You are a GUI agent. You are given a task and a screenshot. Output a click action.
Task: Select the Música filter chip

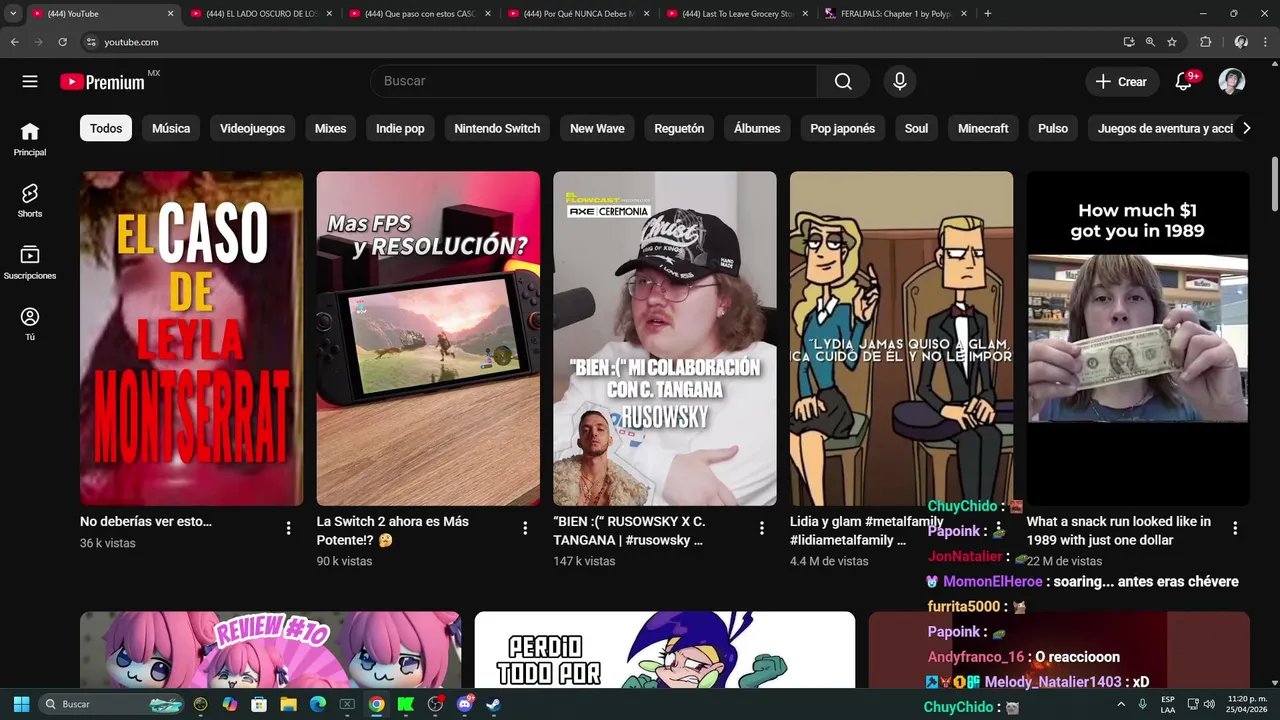pos(171,128)
